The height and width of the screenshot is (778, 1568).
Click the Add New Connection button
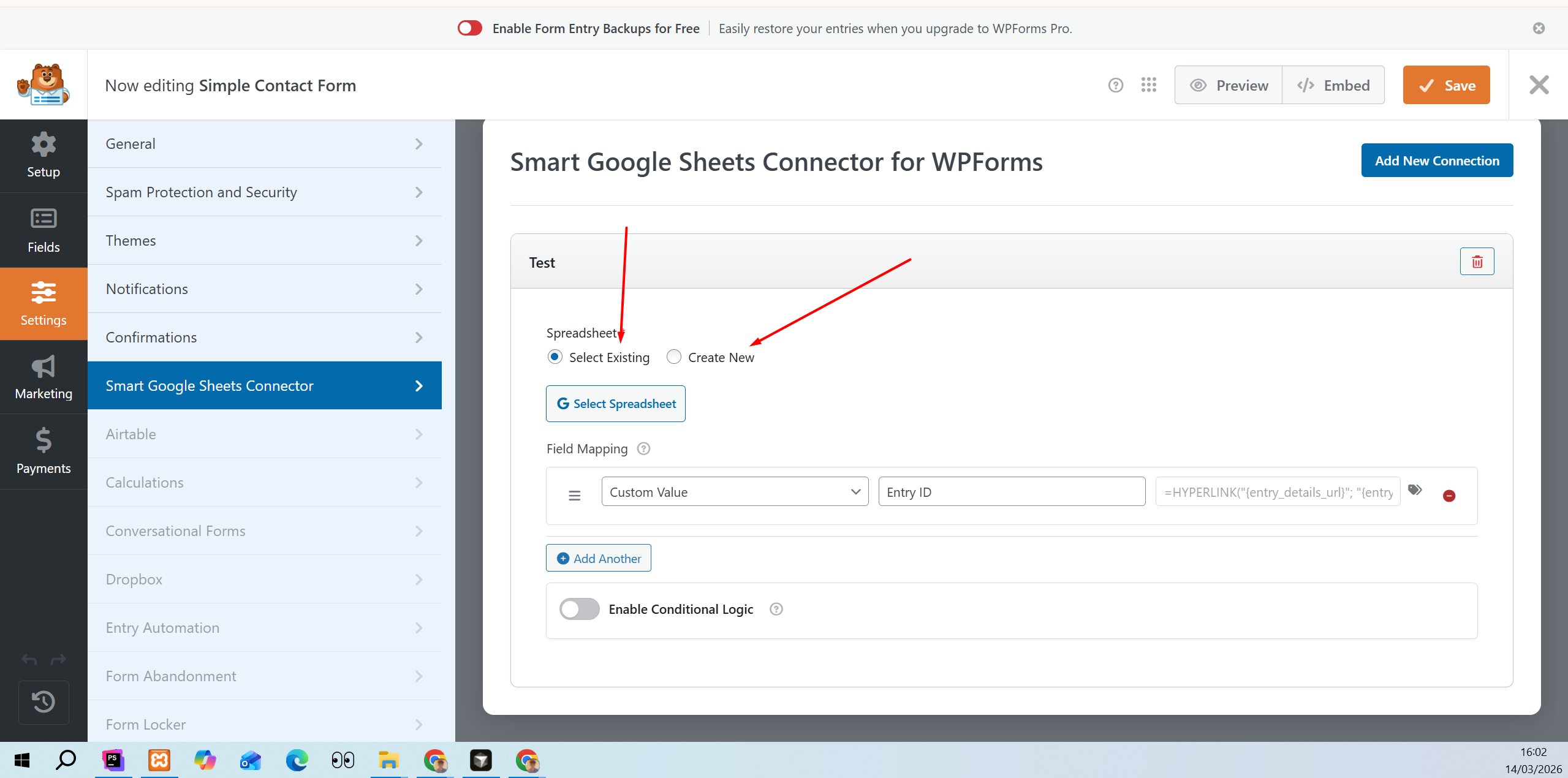[1437, 161]
